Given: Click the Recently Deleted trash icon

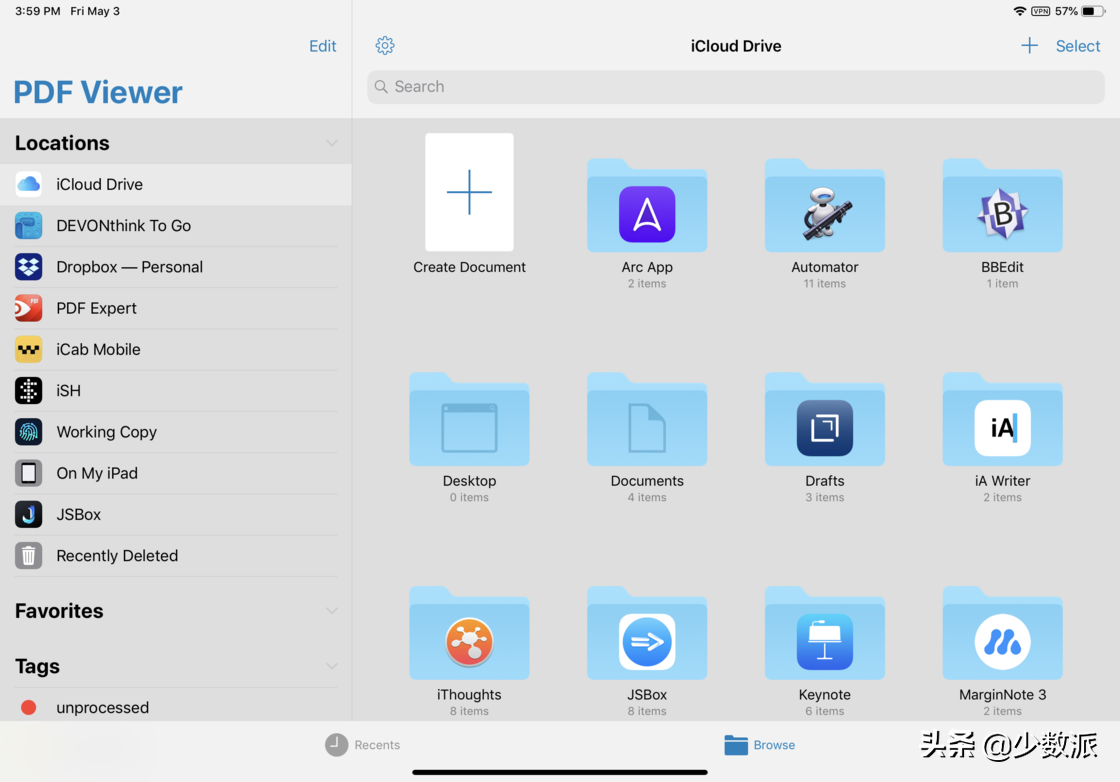Looking at the screenshot, I should [x=29, y=556].
